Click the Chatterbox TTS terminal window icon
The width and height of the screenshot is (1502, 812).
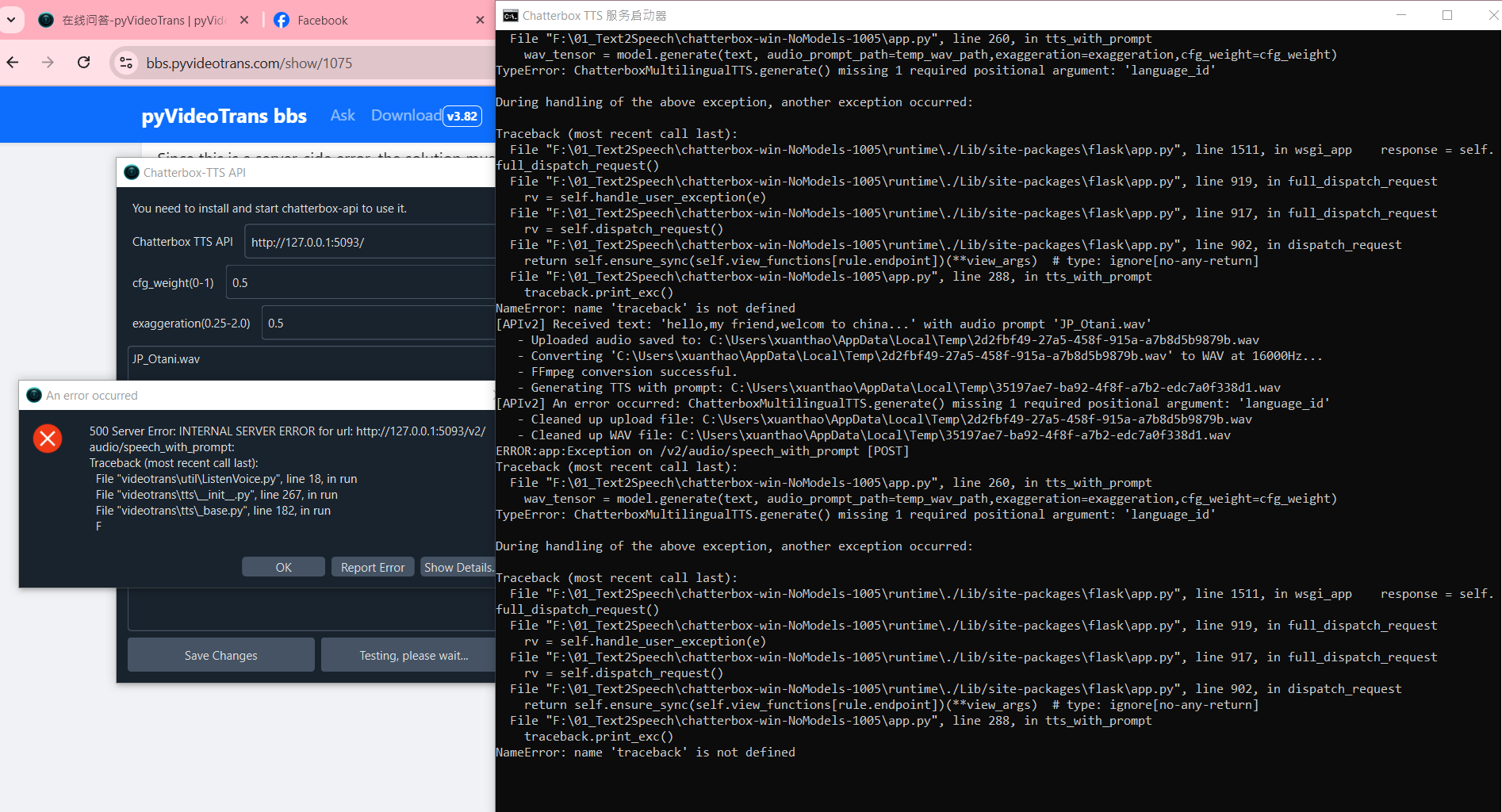[511, 16]
